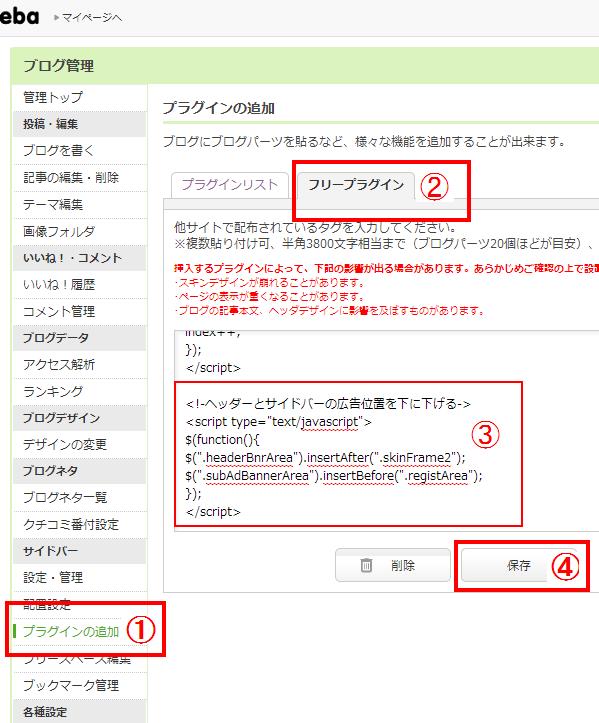Viewport: 599px width, 723px height.
Task: Click the trash icon on the 削除 button
Action: click(366, 565)
